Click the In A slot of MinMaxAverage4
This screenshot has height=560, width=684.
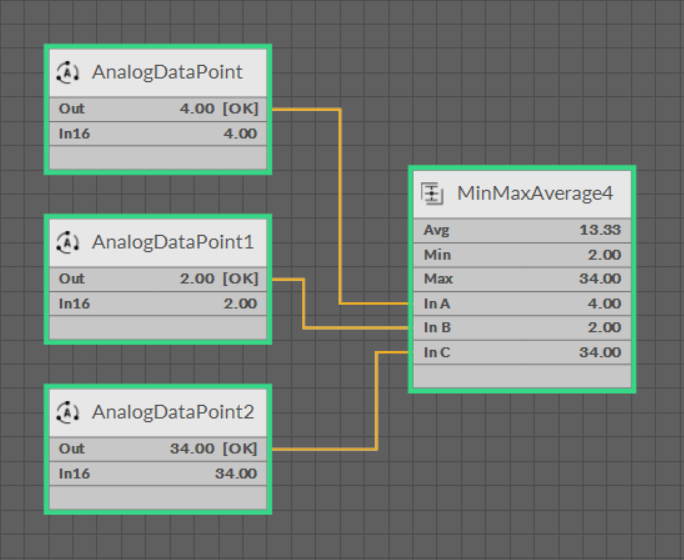point(521,303)
